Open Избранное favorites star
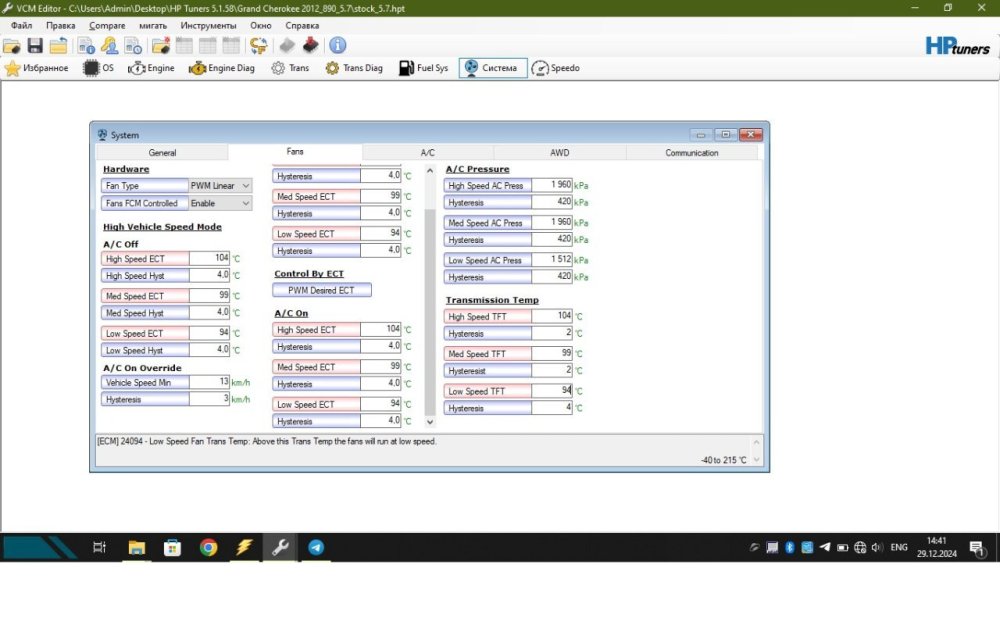Screen dimensions: 1000x625 click(x=37, y=68)
